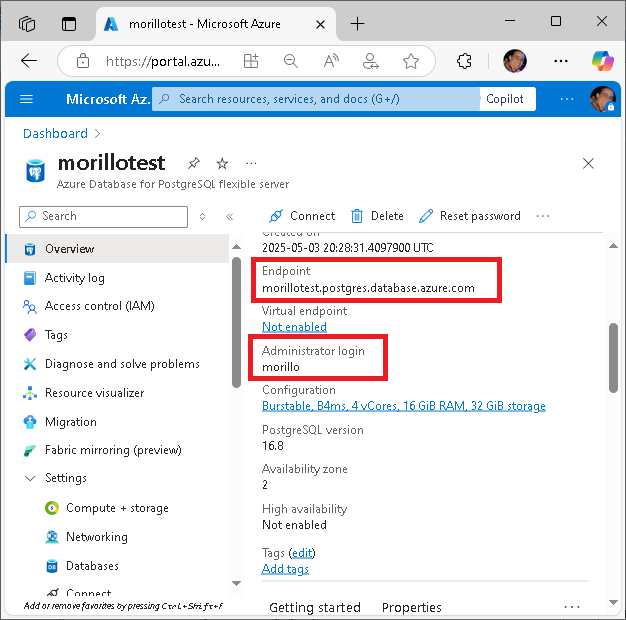Click the browser address bar URL

(163, 61)
